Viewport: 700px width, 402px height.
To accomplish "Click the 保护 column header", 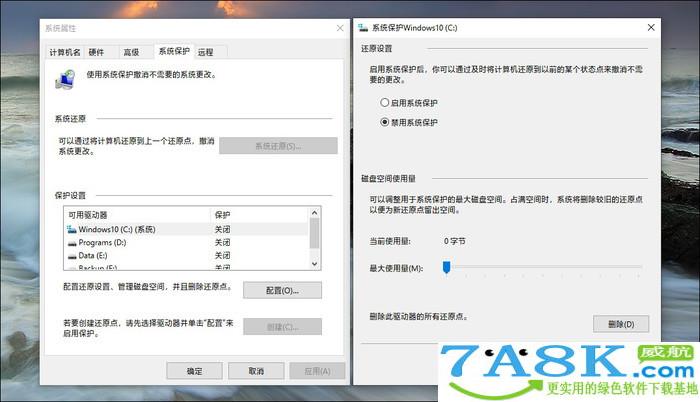I will click(259, 215).
